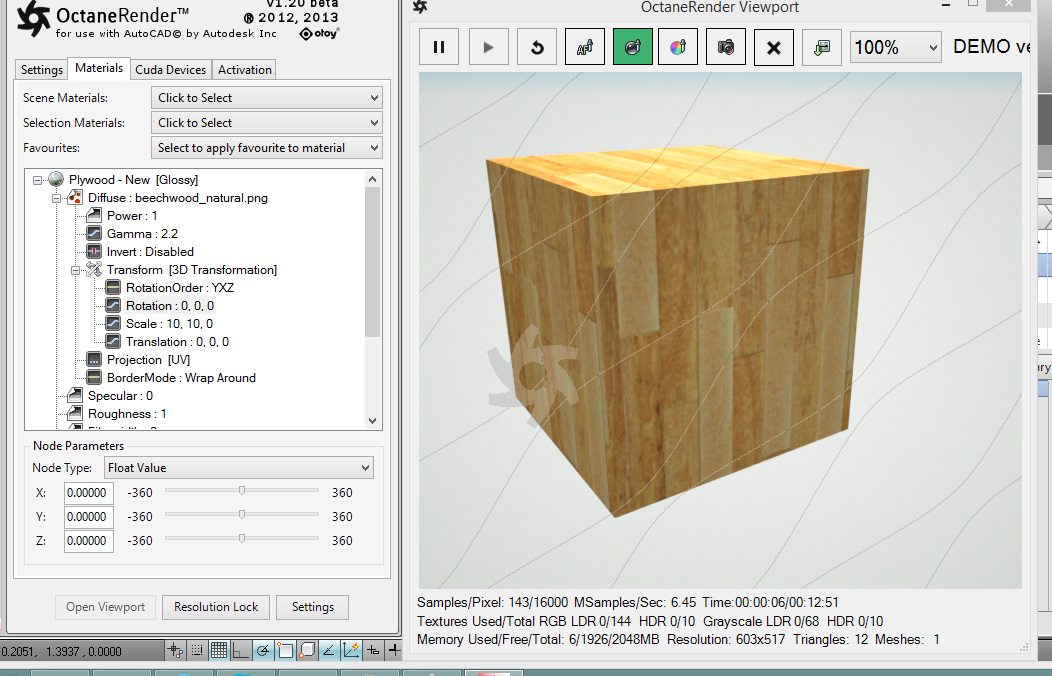Select the 'Rotation : 0, 0, 0' row
The height and width of the screenshot is (676, 1052).
(170, 306)
